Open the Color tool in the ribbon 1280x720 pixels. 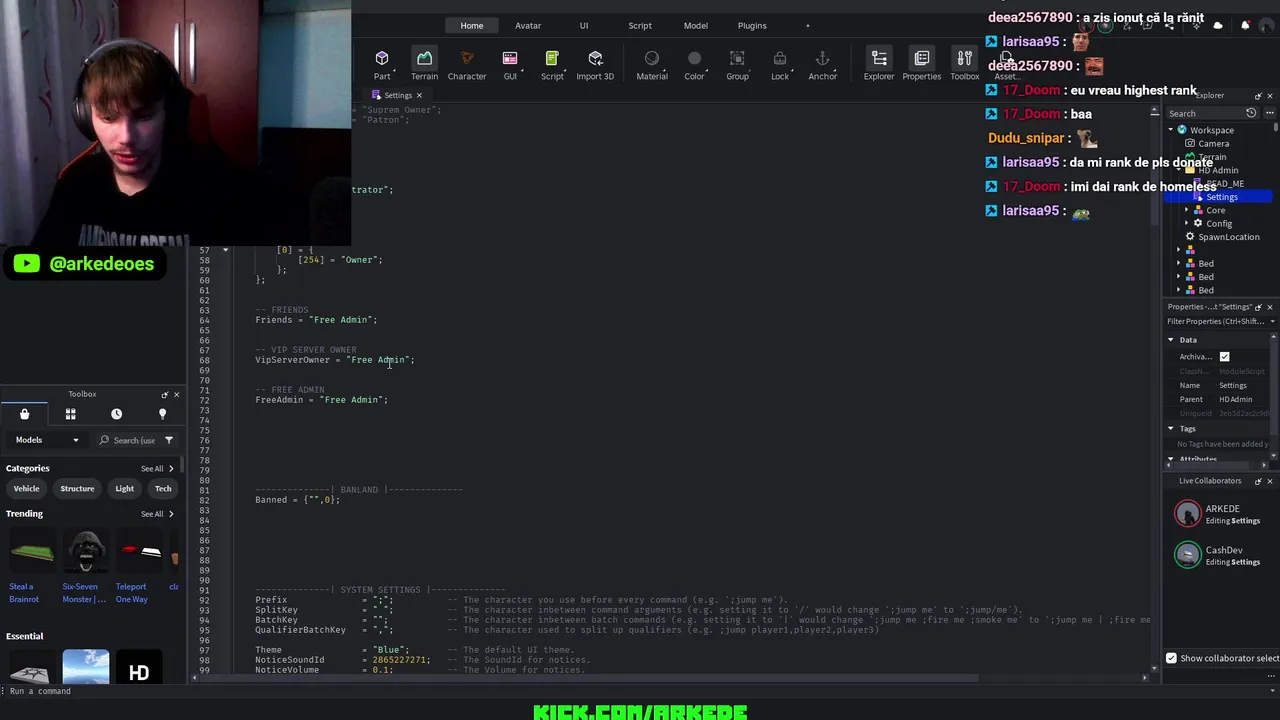pyautogui.click(x=694, y=64)
